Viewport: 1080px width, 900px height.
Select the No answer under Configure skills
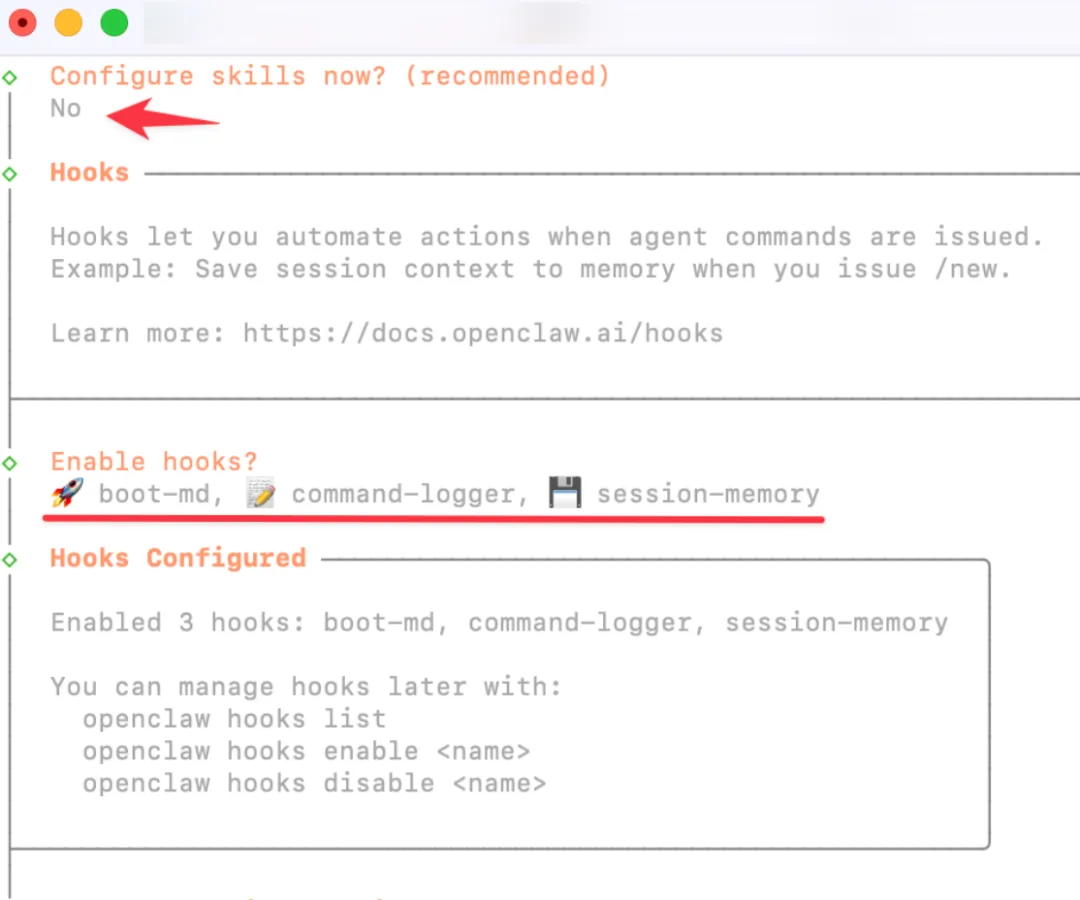coord(65,109)
